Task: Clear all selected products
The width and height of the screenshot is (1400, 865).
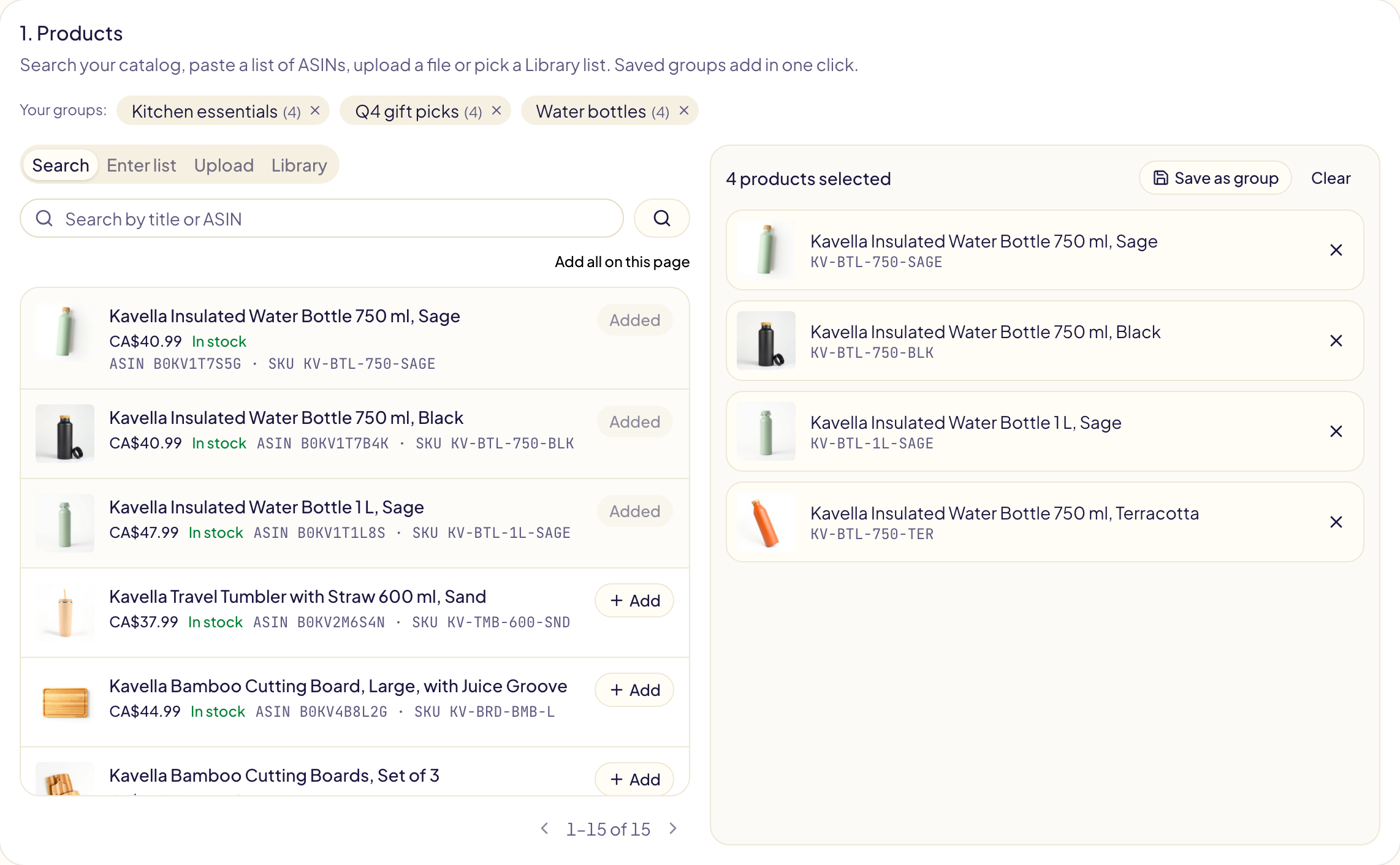Action: click(x=1331, y=178)
